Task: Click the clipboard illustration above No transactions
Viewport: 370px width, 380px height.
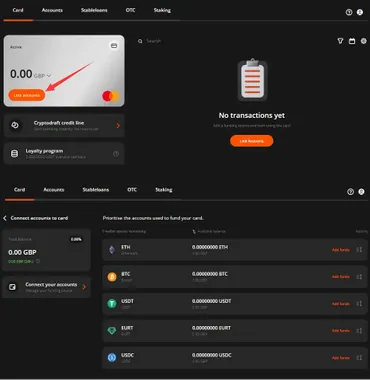Action: point(252,80)
